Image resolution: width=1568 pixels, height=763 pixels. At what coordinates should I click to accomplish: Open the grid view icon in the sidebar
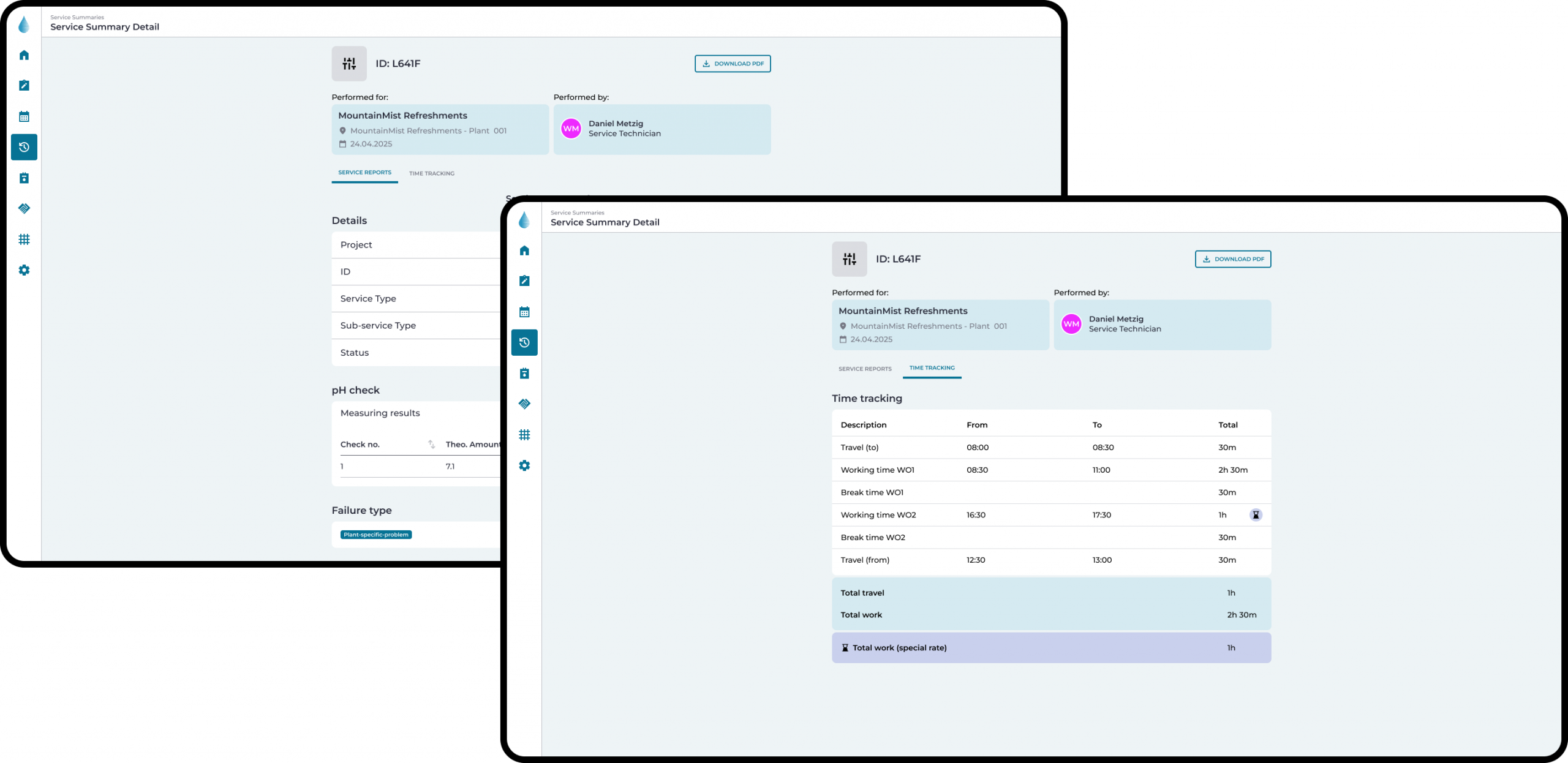(524, 435)
